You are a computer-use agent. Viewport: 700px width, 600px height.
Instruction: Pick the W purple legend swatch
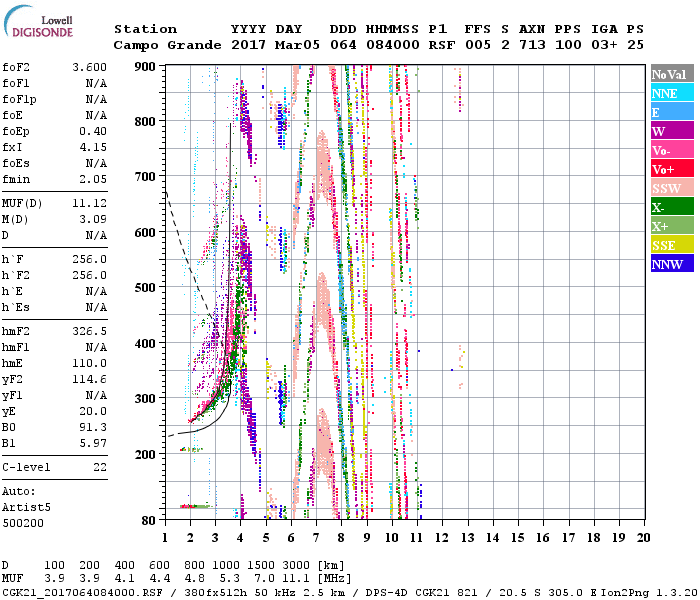[x=672, y=131]
